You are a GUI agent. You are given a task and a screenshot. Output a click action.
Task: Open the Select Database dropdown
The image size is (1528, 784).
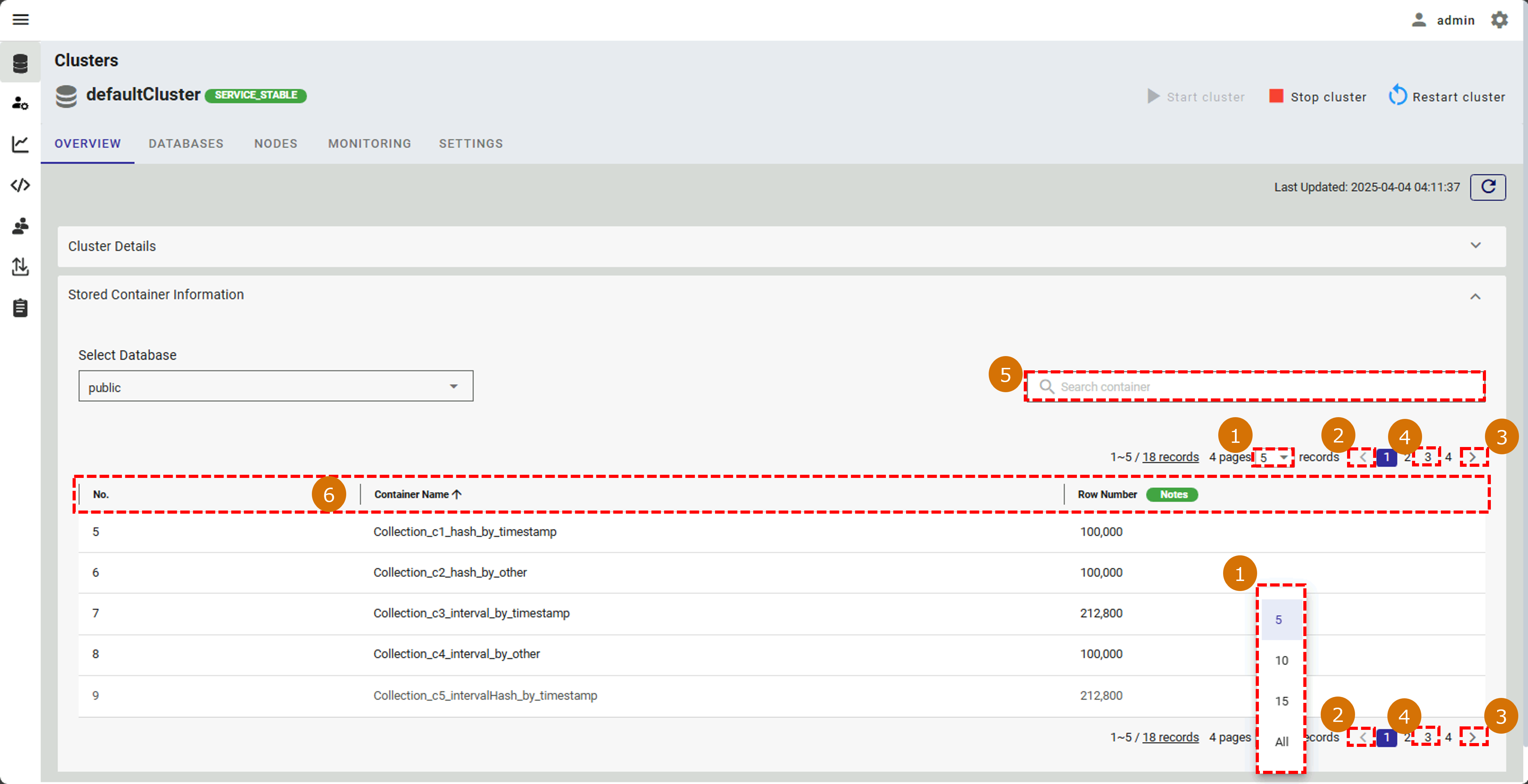[275, 387]
